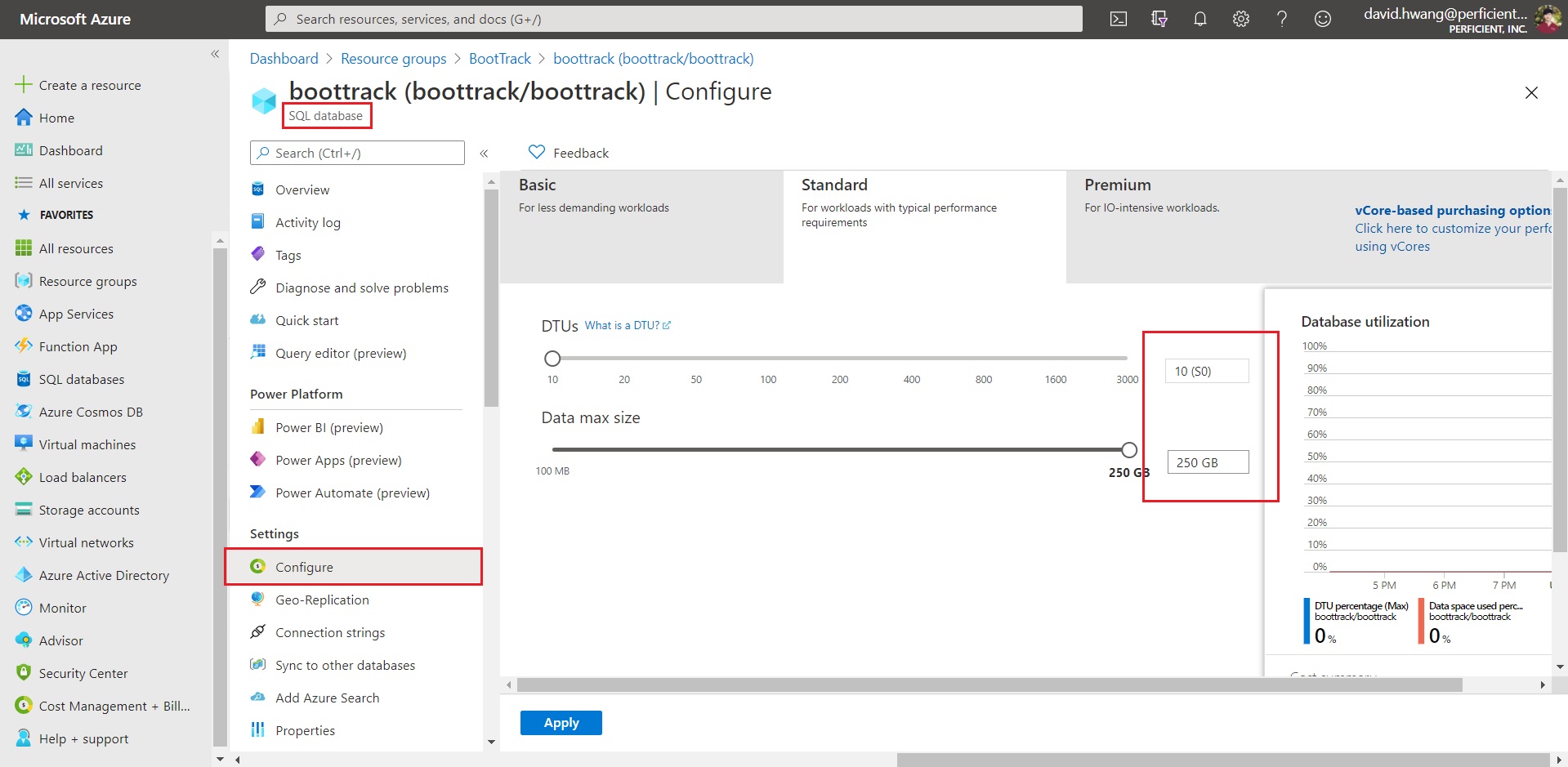Open Tags menu item
Image resolution: width=1568 pixels, height=767 pixels.
click(288, 255)
